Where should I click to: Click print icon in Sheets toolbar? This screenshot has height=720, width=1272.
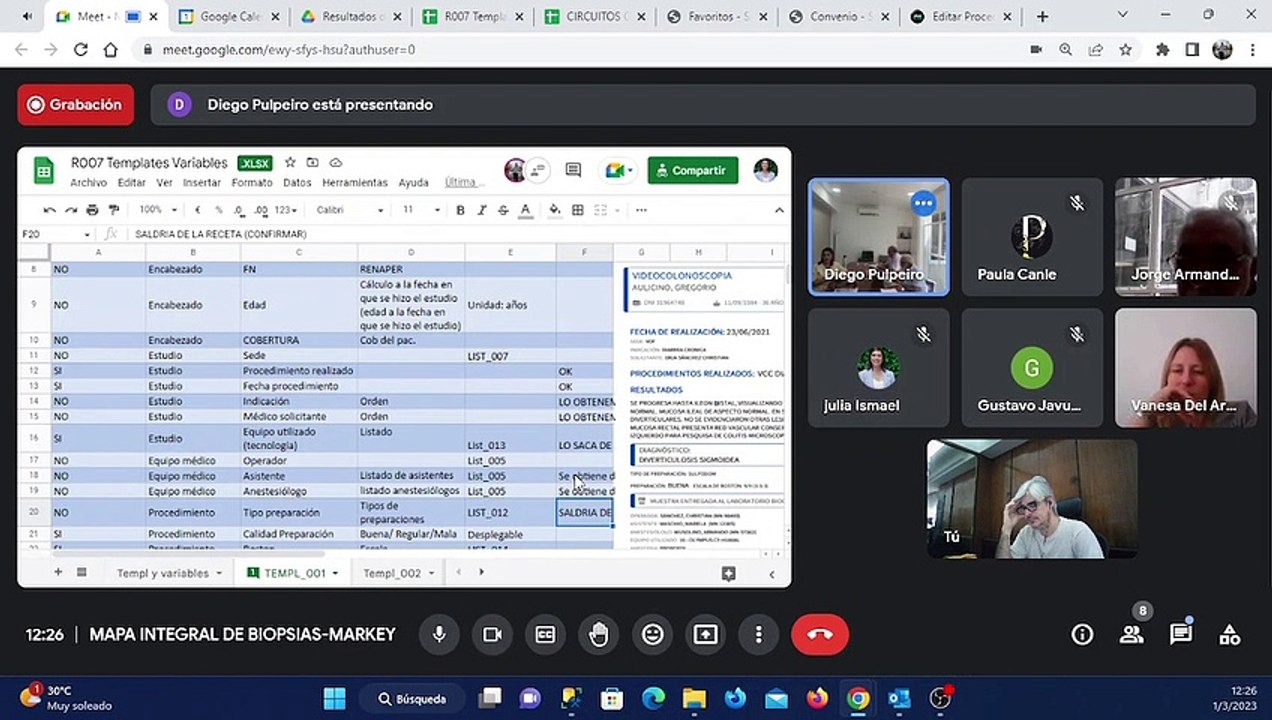92,210
